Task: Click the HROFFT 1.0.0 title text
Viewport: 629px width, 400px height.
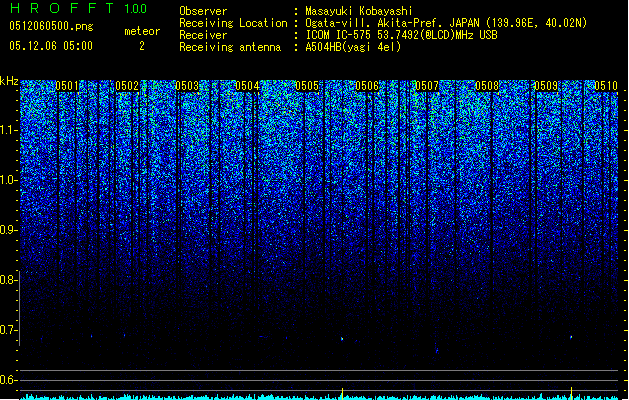Action: [78, 8]
